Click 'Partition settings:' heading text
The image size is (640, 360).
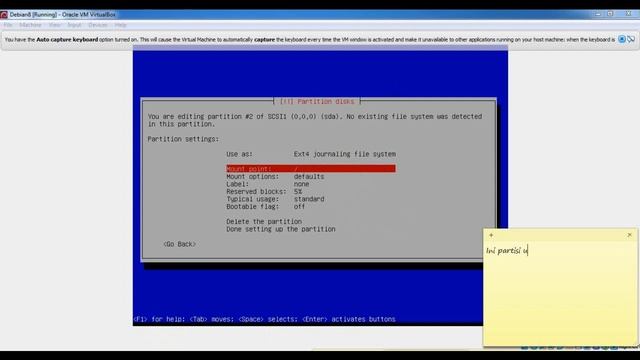tap(183, 139)
